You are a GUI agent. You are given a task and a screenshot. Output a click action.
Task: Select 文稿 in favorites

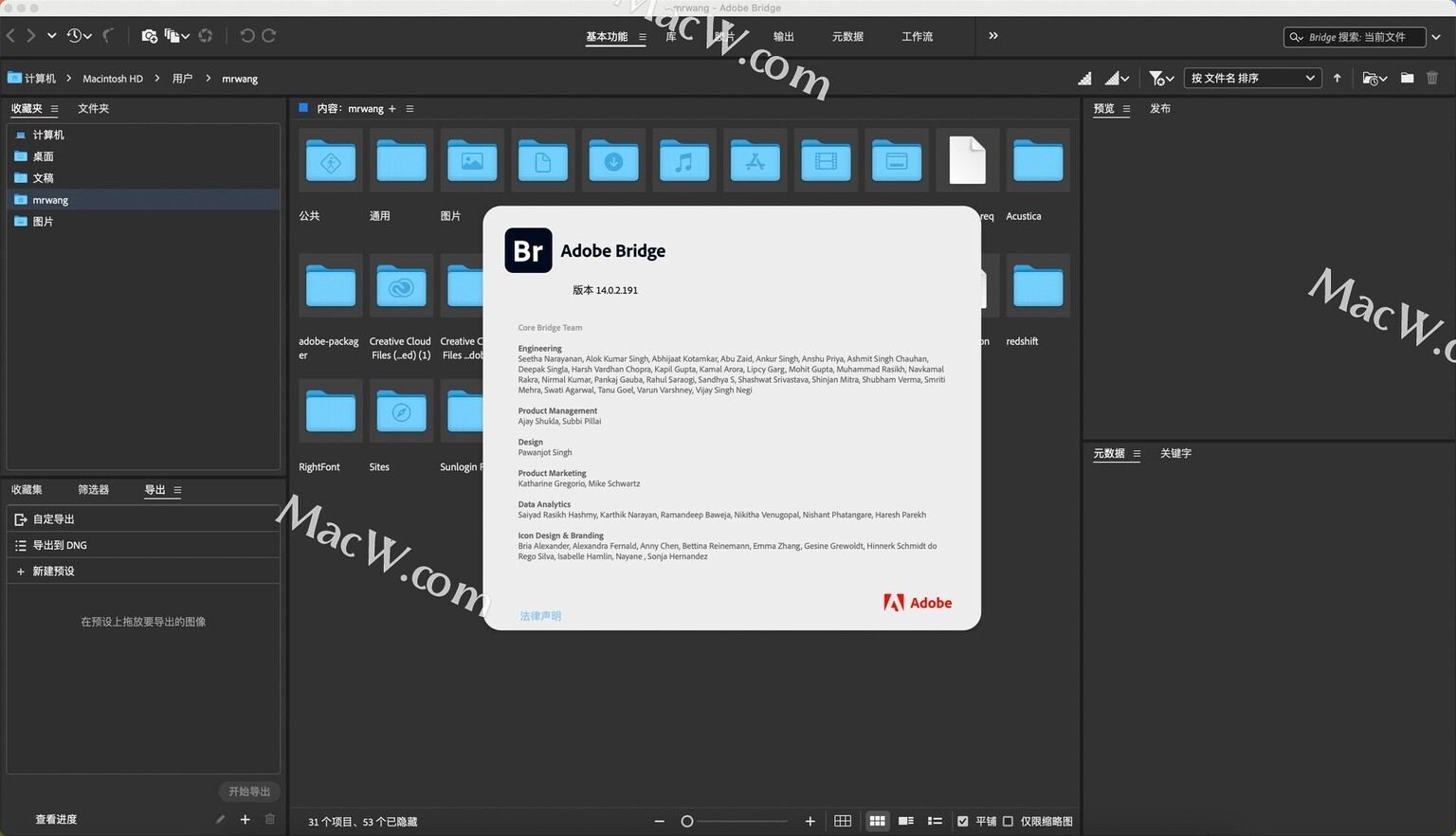click(143, 178)
